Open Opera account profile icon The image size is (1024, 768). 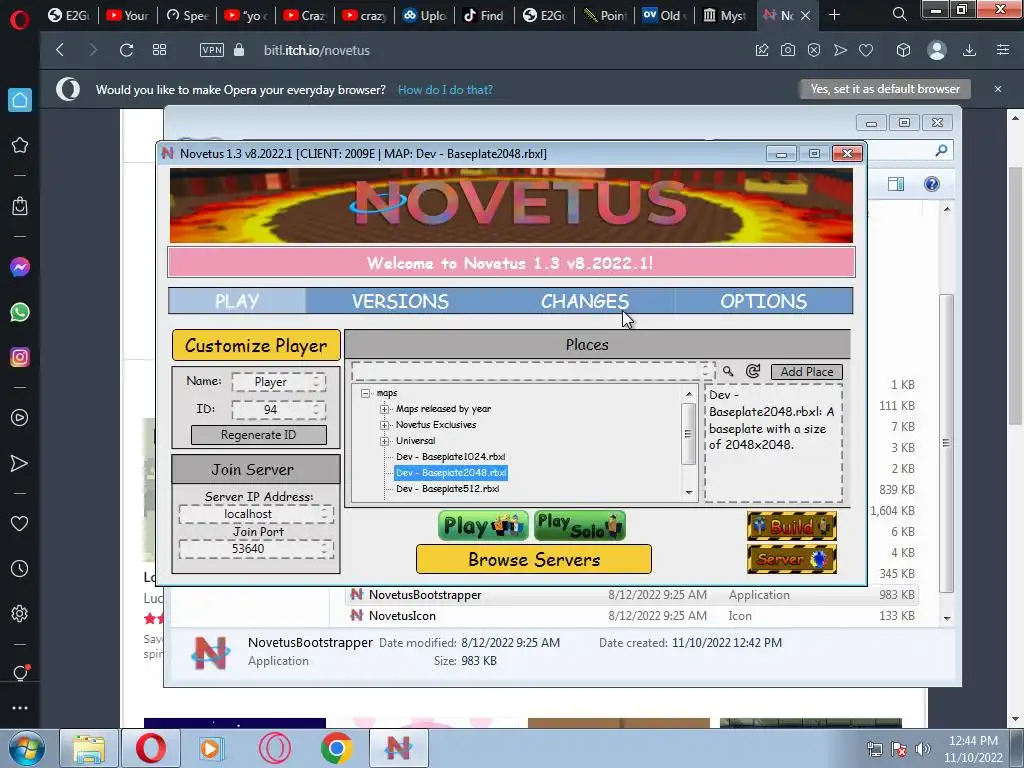point(936,50)
